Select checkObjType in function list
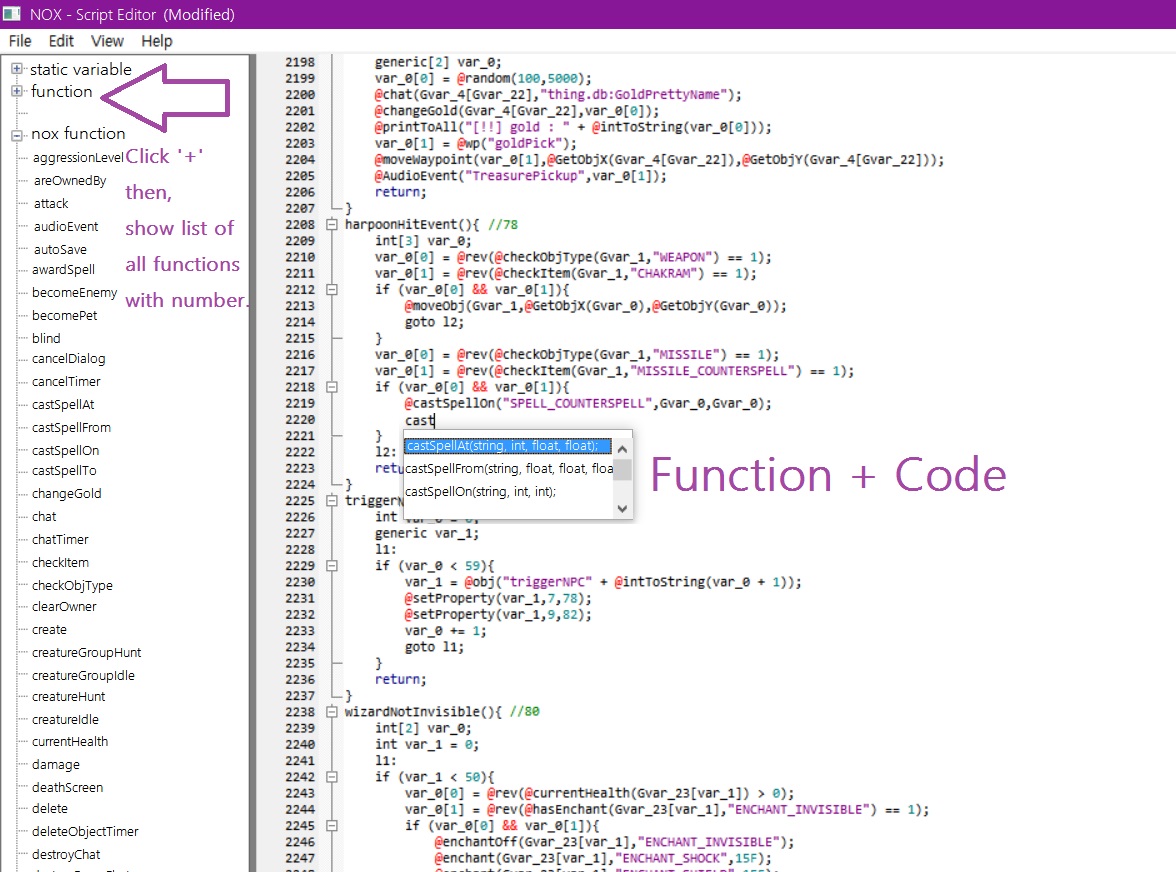1176x872 pixels. [x=72, y=586]
